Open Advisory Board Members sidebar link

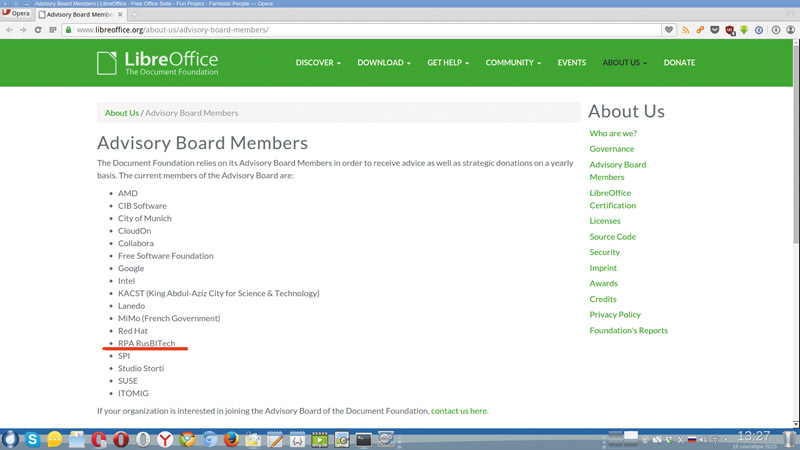tap(617, 170)
